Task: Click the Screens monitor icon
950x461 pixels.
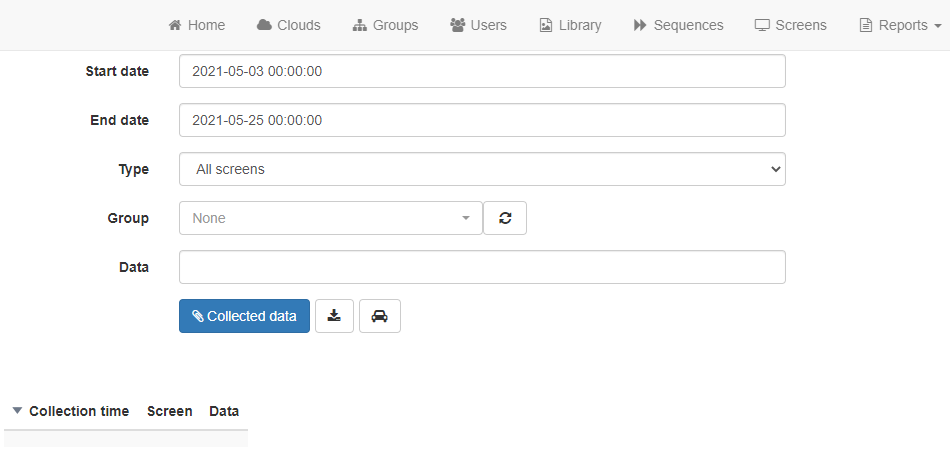Action: click(x=762, y=25)
